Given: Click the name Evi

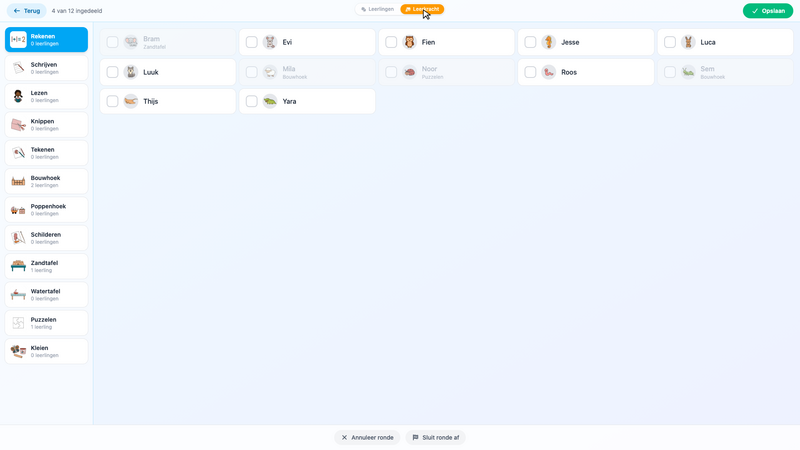Looking at the screenshot, I should [287, 42].
